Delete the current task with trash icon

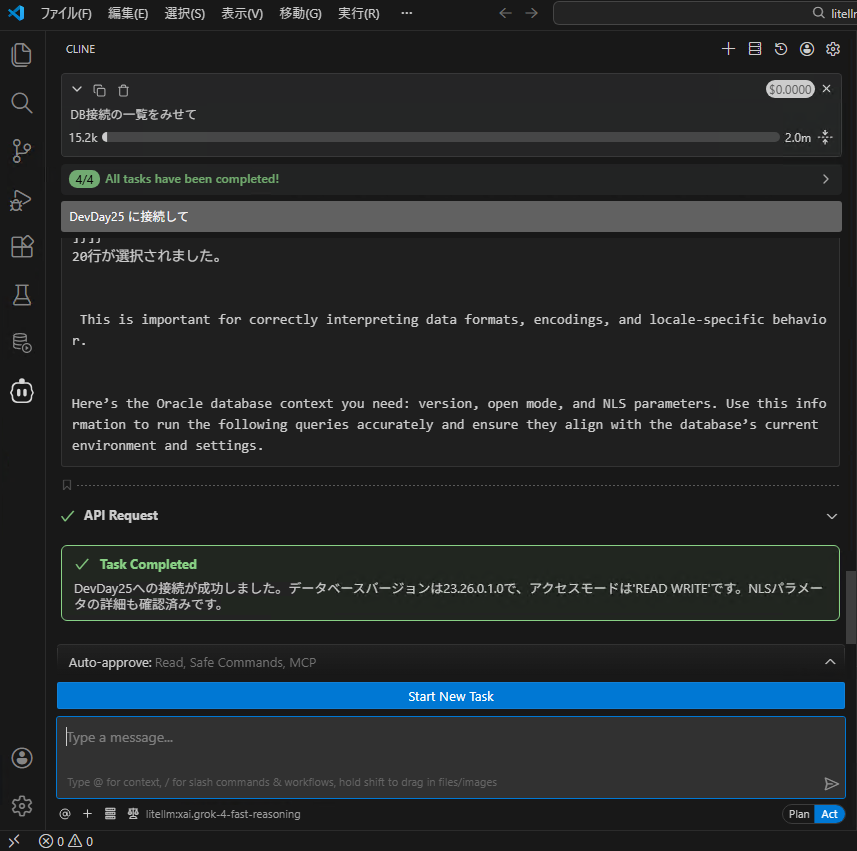click(124, 90)
